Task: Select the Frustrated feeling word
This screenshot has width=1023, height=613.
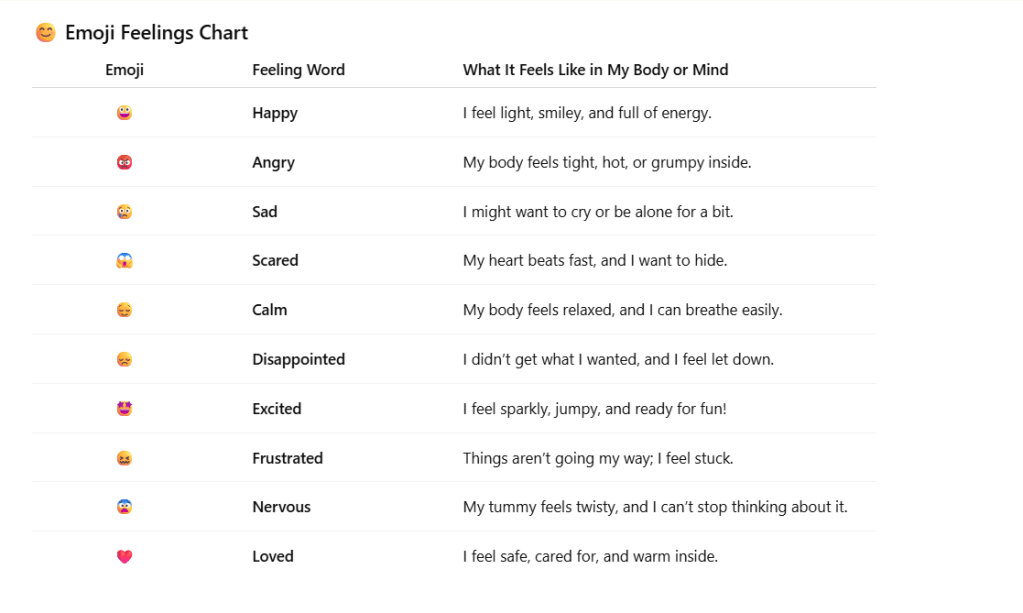Action: (x=287, y=458)
